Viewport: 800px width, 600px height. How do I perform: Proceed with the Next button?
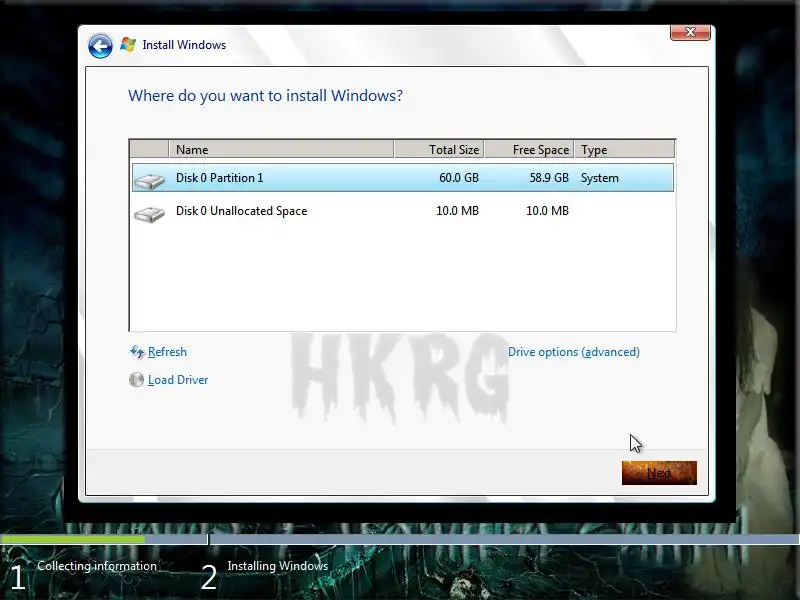pyautogui.click(x=659, y=473)
